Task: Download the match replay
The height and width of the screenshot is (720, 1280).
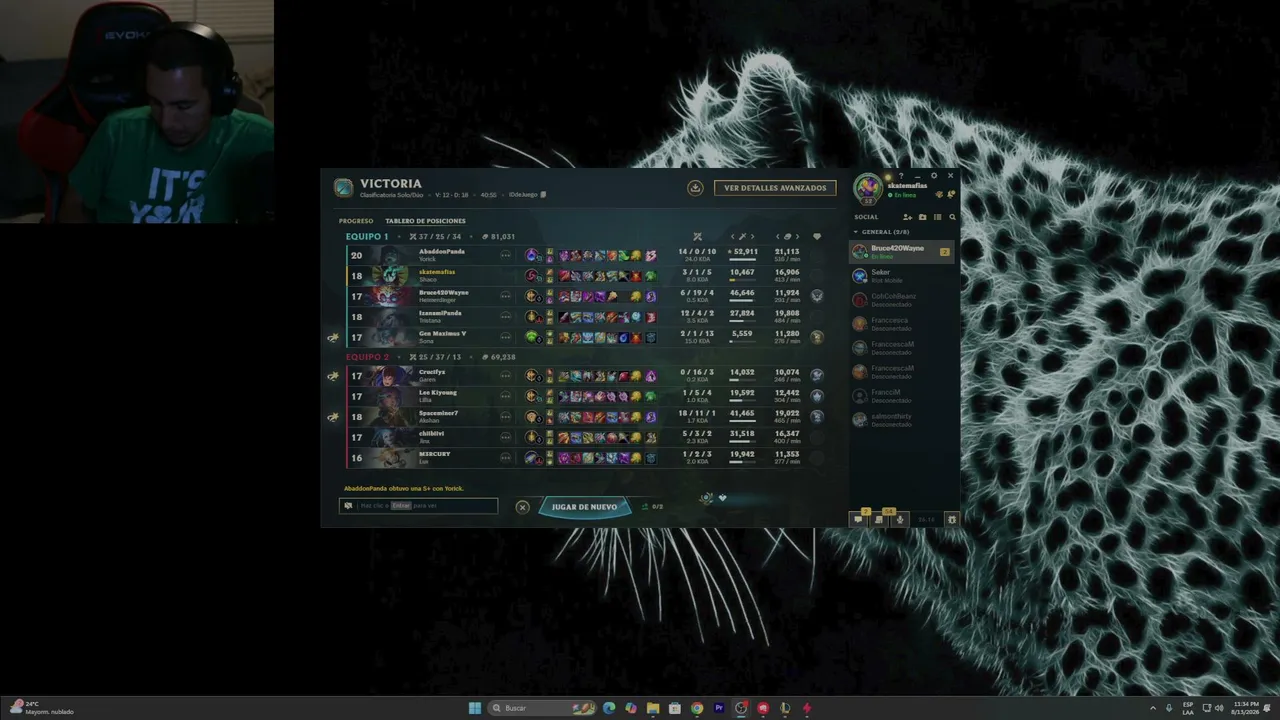Action: tap(695, 188)
